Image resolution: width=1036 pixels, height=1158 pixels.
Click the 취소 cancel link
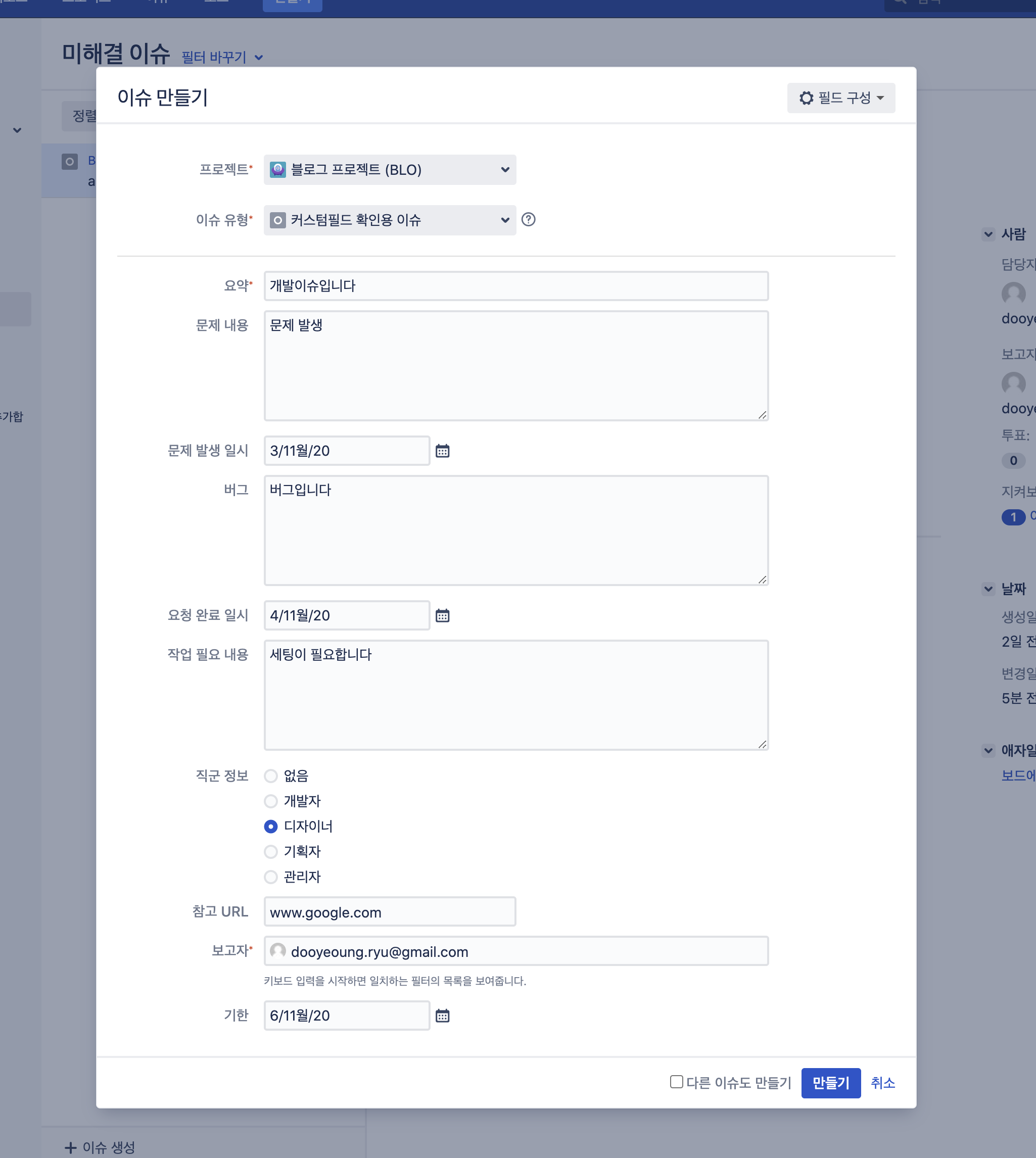(882, 1083)
